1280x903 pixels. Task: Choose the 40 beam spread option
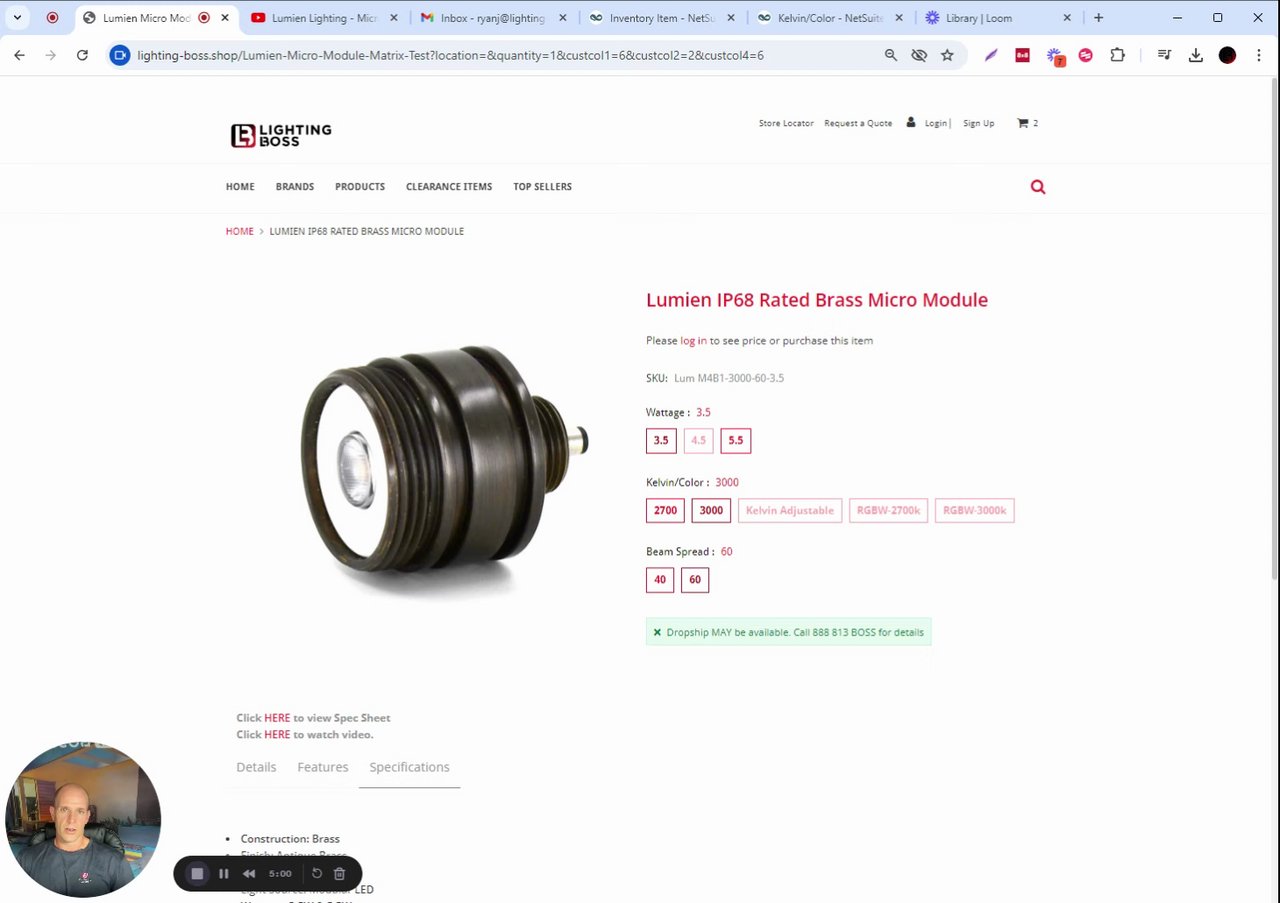660,580
